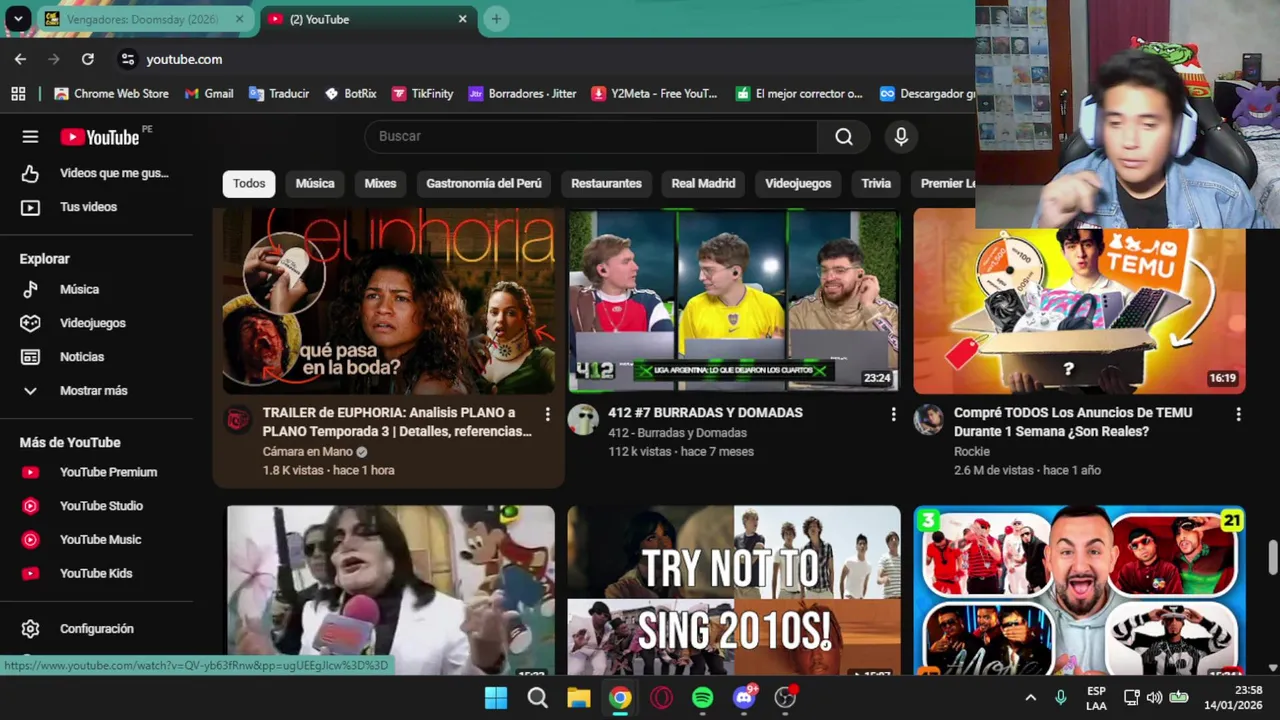Open taskbar search
Viewport: 1280px width, 720px height.
[538, 698]
